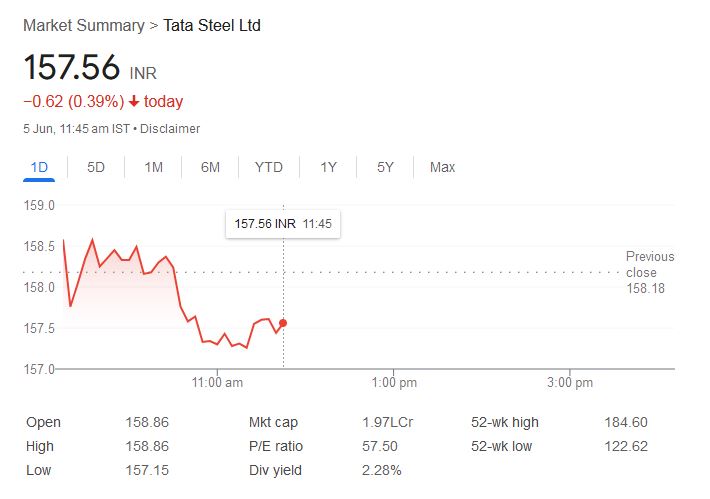The image size is (710, 499).
Task: Click the 11:00 am time axis label
Action: [217, 383]
